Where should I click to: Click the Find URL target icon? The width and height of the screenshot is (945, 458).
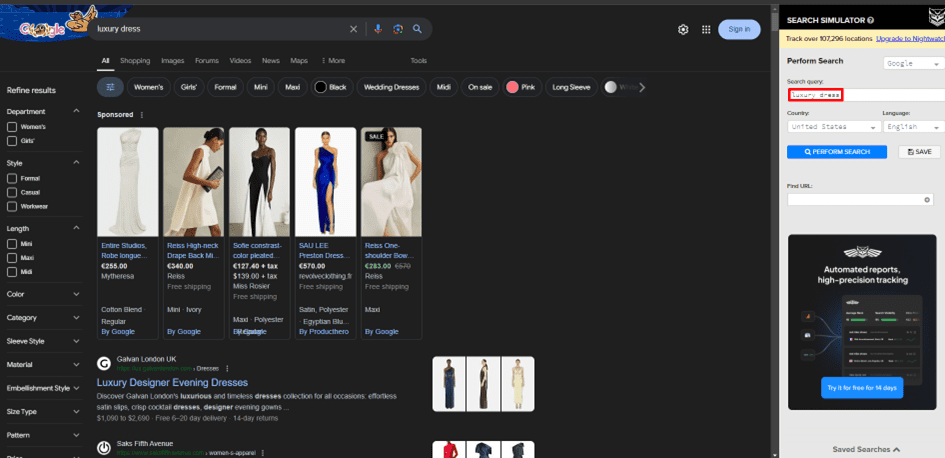point(928,199)
